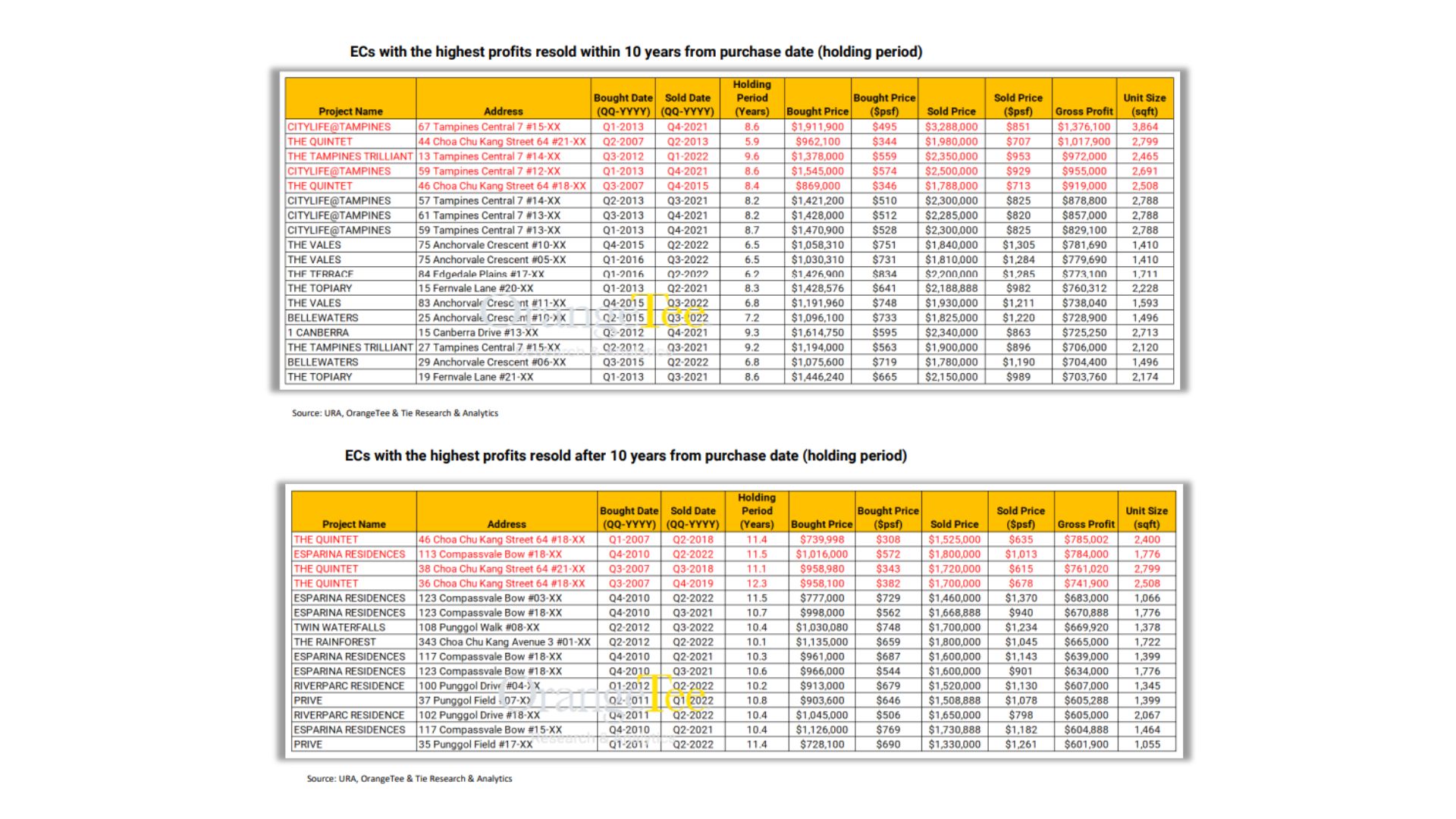
Task: Click the gross profit "$779,690"
Action: 1084,259
